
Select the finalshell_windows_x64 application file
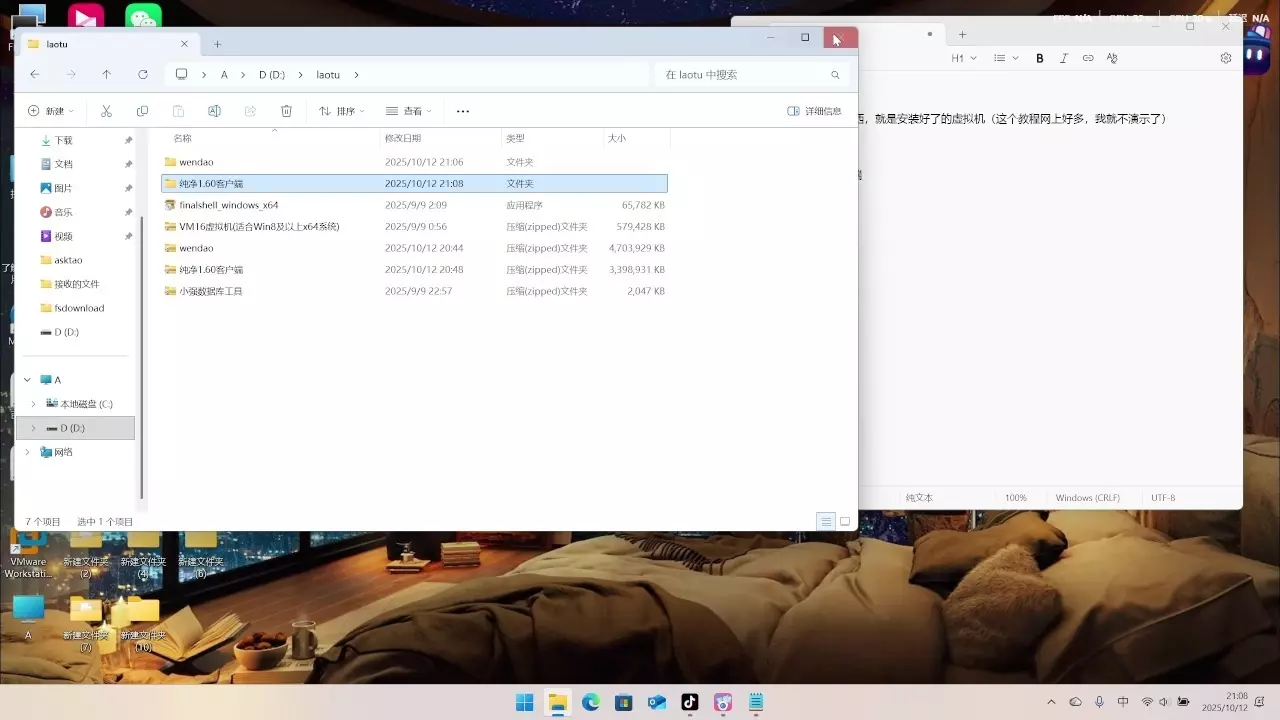point(414,205)
